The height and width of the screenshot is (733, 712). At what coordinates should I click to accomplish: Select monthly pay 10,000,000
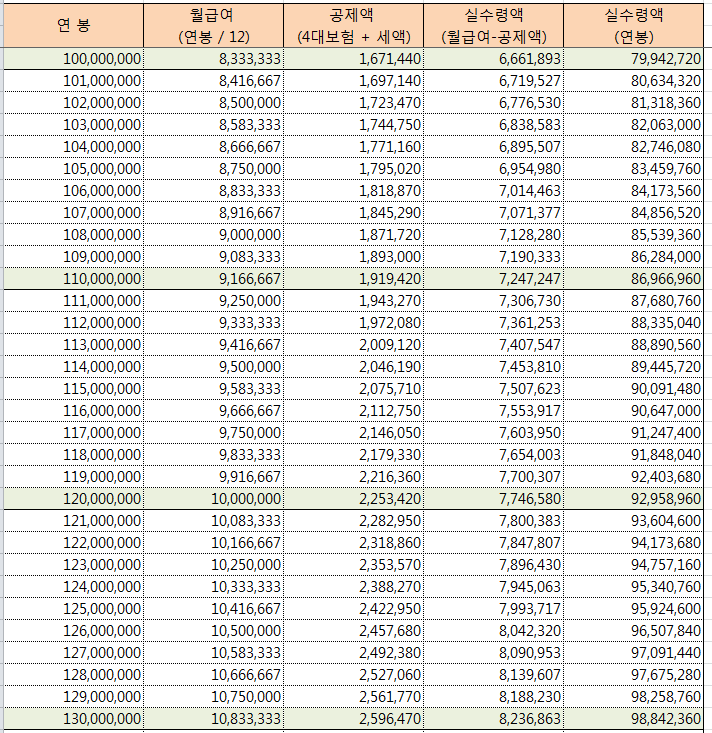pyautogui.click(x=213, y=498)
